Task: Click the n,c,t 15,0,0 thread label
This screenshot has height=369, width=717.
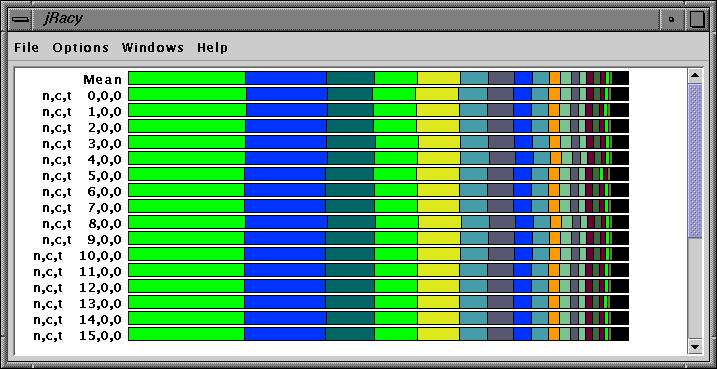Action: pos(77,336)
